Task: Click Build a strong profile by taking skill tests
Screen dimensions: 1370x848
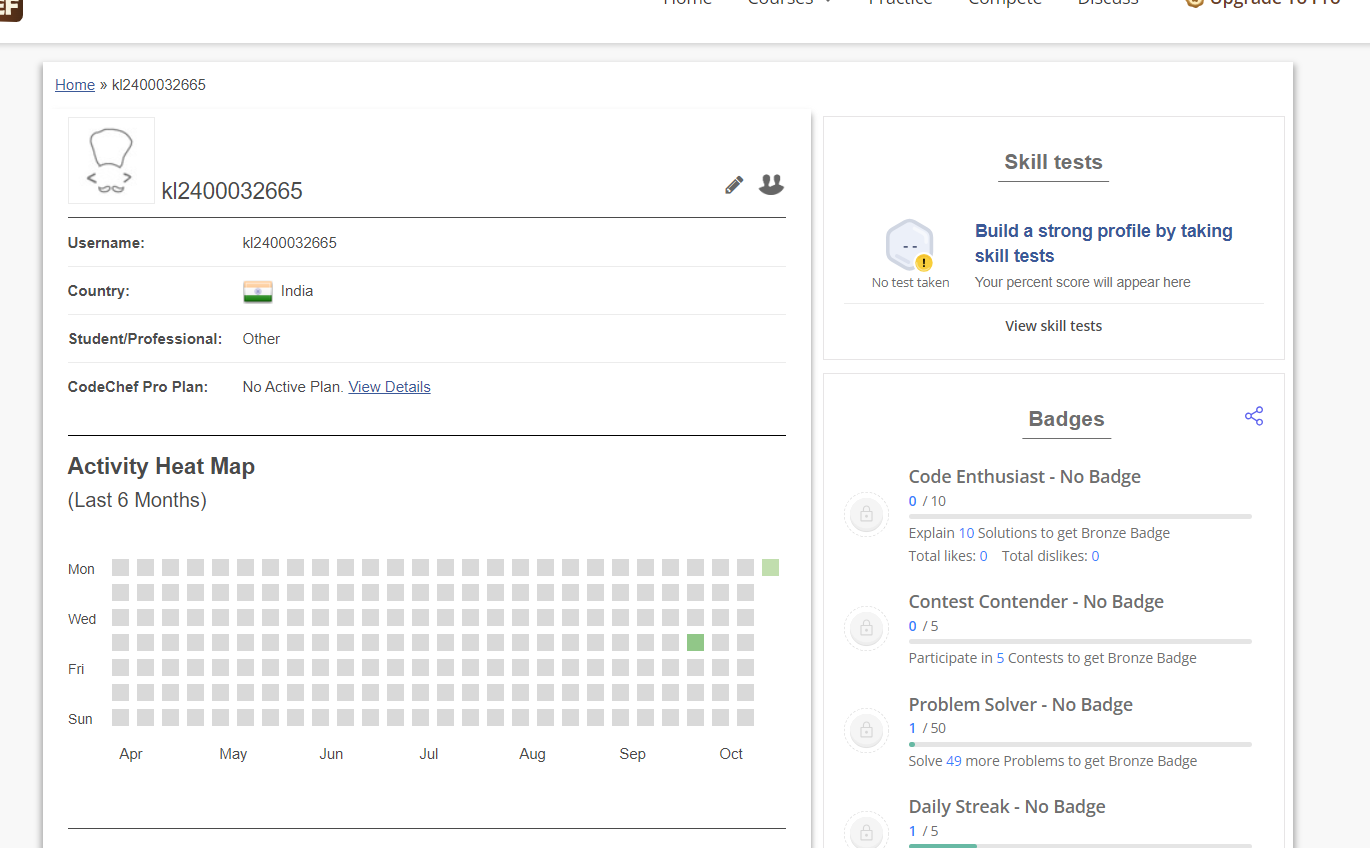Action: (x=1104, y=243)
